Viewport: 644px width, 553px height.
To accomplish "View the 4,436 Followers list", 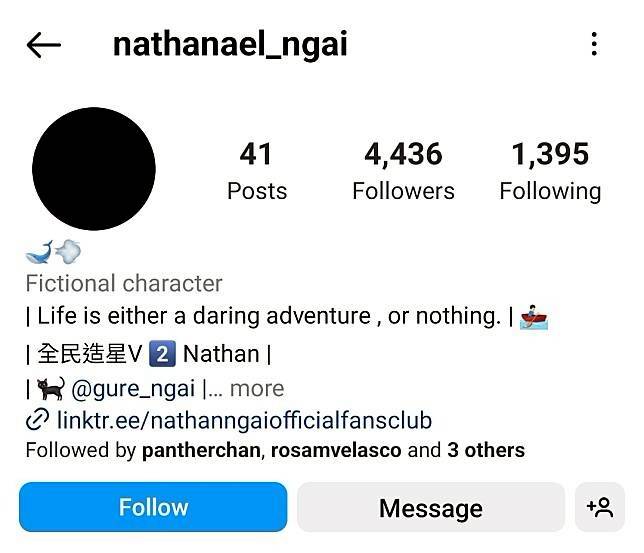I will pos(403,171).
